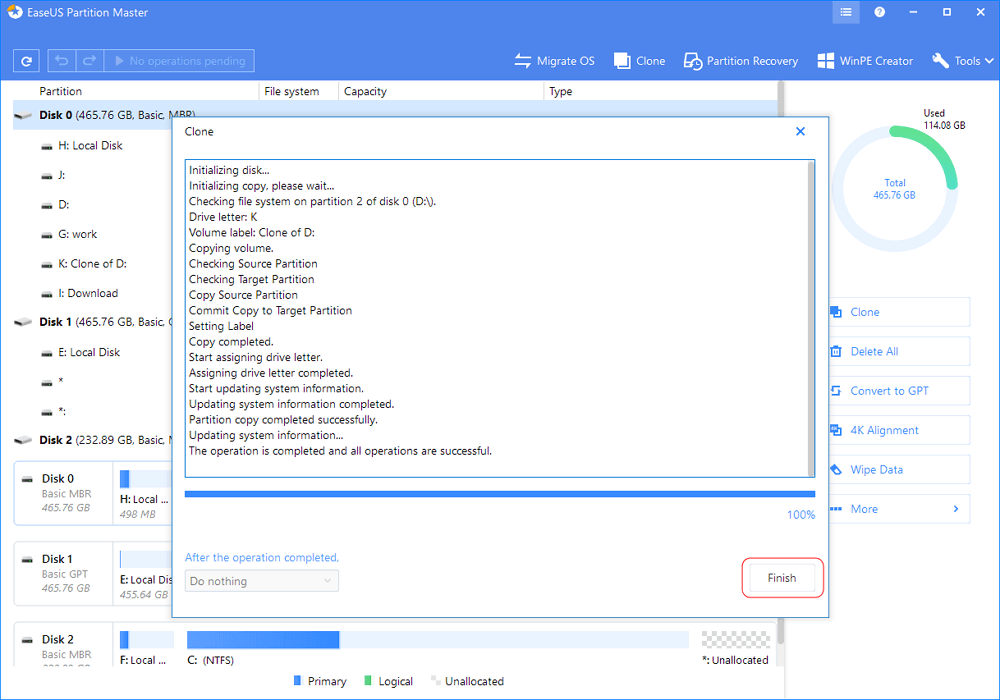The width and height of the screenshot is (1000, 700).
Task: Open Partition Recovery
Action: 740,61
